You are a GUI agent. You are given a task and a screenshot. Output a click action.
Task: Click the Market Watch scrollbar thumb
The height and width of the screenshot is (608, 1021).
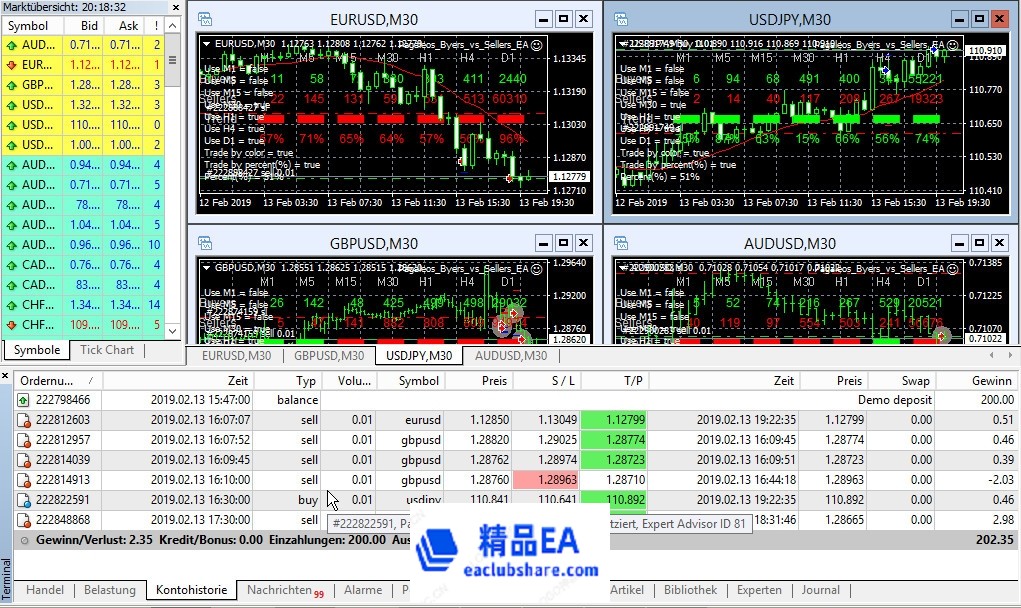[173, 61]
